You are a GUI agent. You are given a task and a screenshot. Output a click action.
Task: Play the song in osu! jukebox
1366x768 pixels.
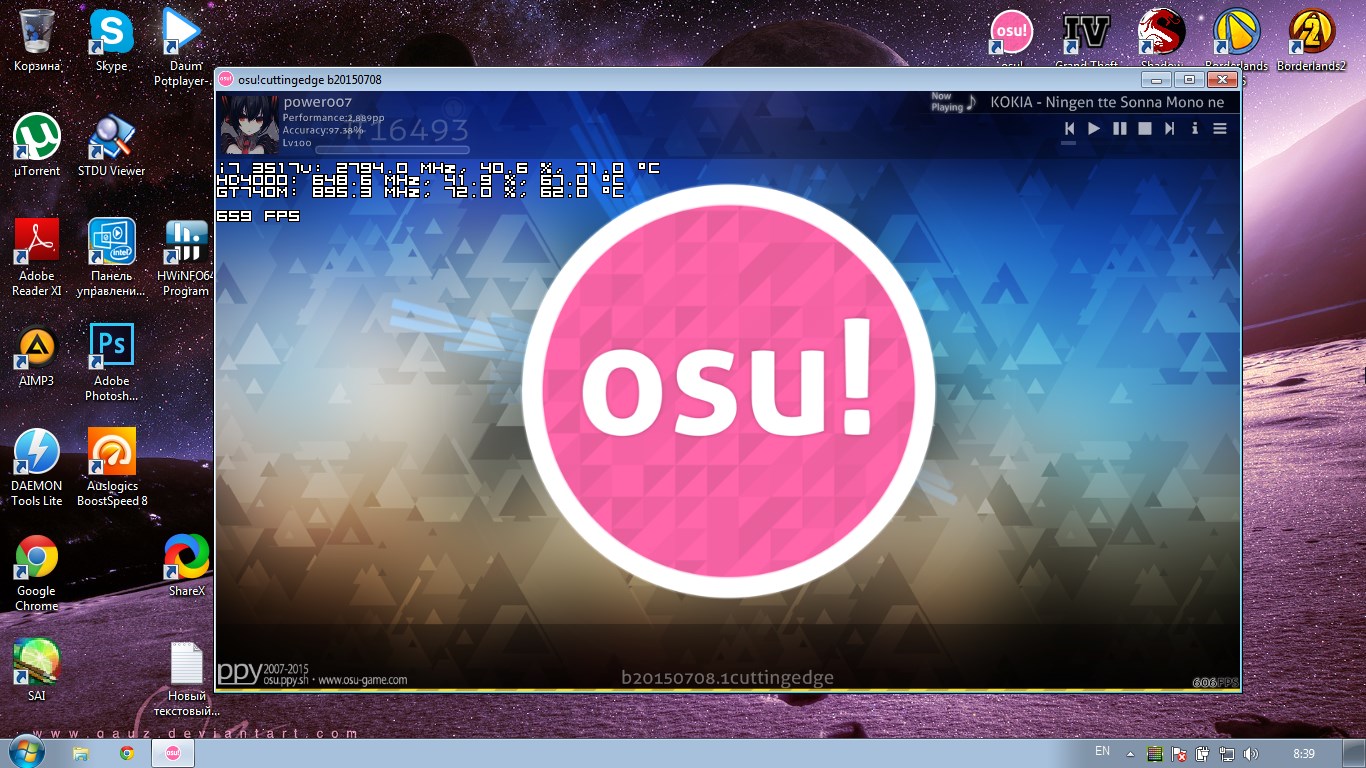(1094, 129)
